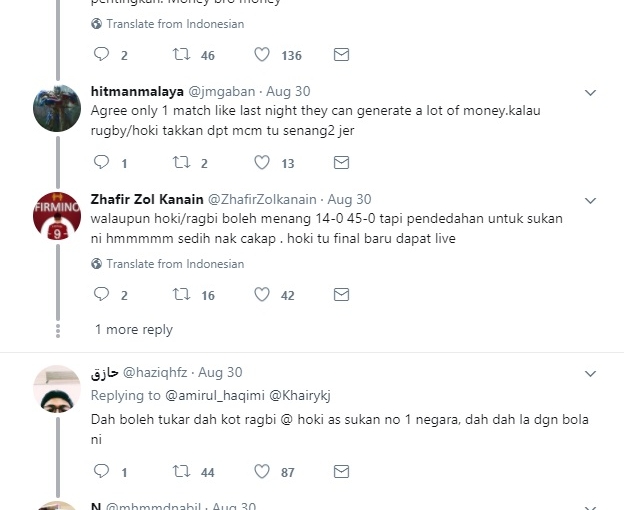The width and height of the screenshot is (624, 510).
Task: Retweet Zhafir Zol Kanain's tweet
Action: 181,294
